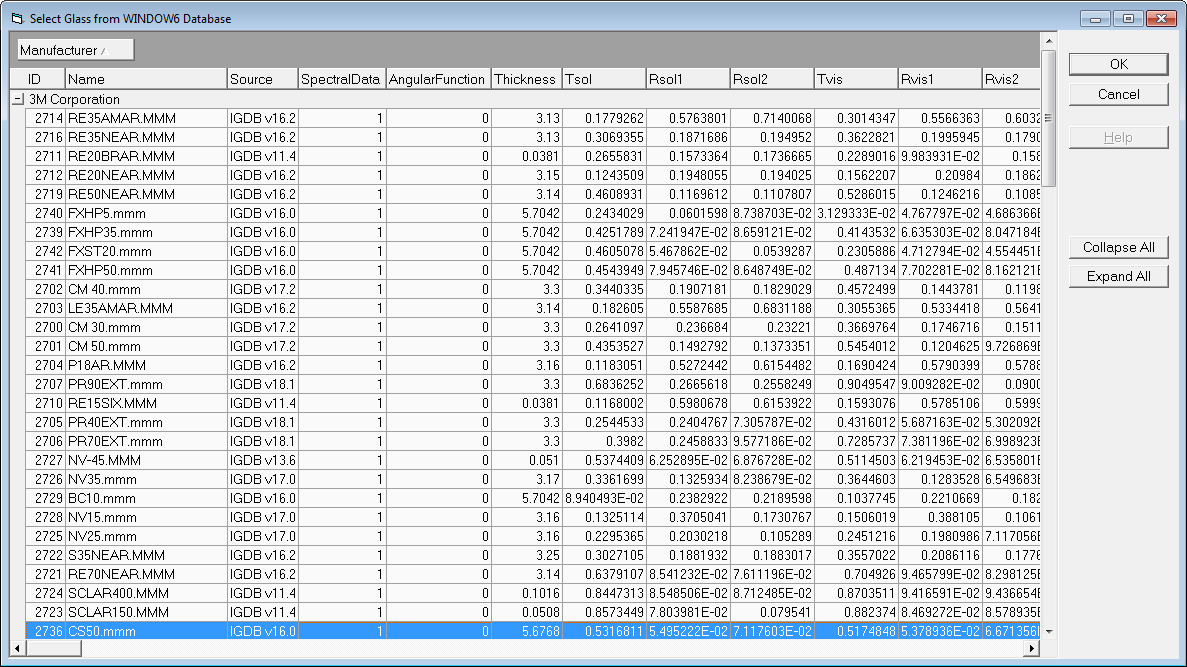This screenshot has height=667, width=1187.
Task: Click the Manufacturer sort header
Action: point(75,49)
